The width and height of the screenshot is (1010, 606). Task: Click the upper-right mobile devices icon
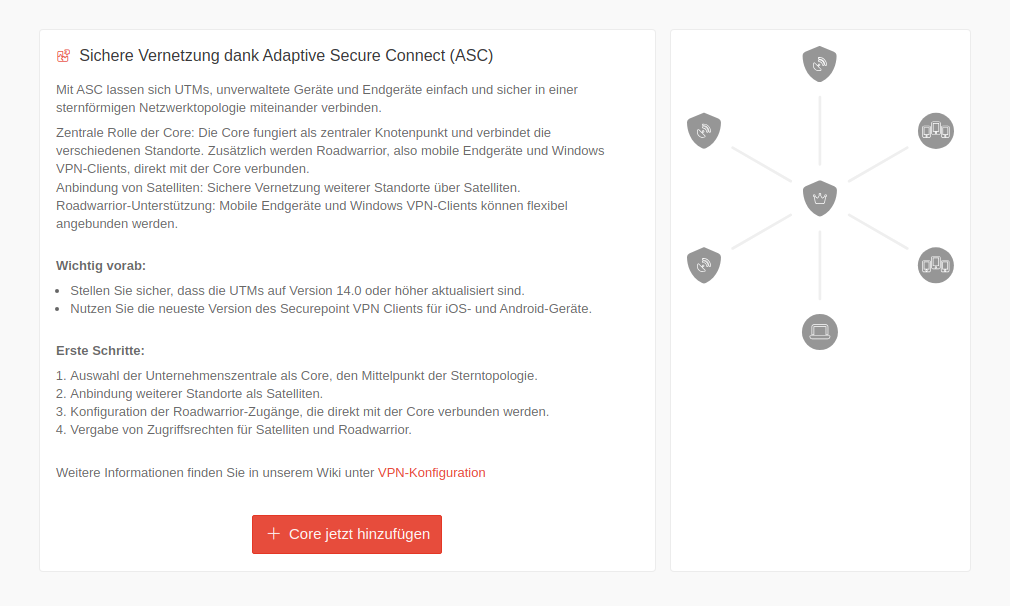click(936, 131)
